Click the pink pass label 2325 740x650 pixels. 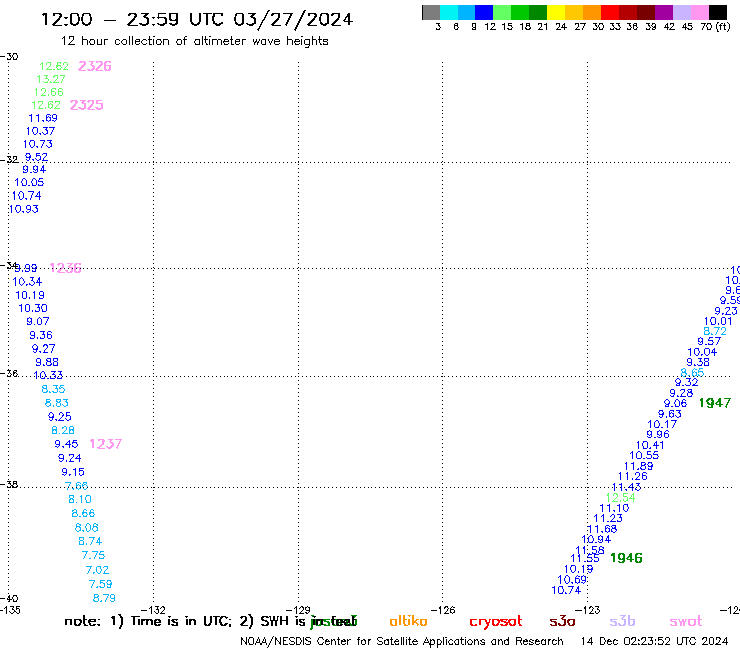point(86,105)
